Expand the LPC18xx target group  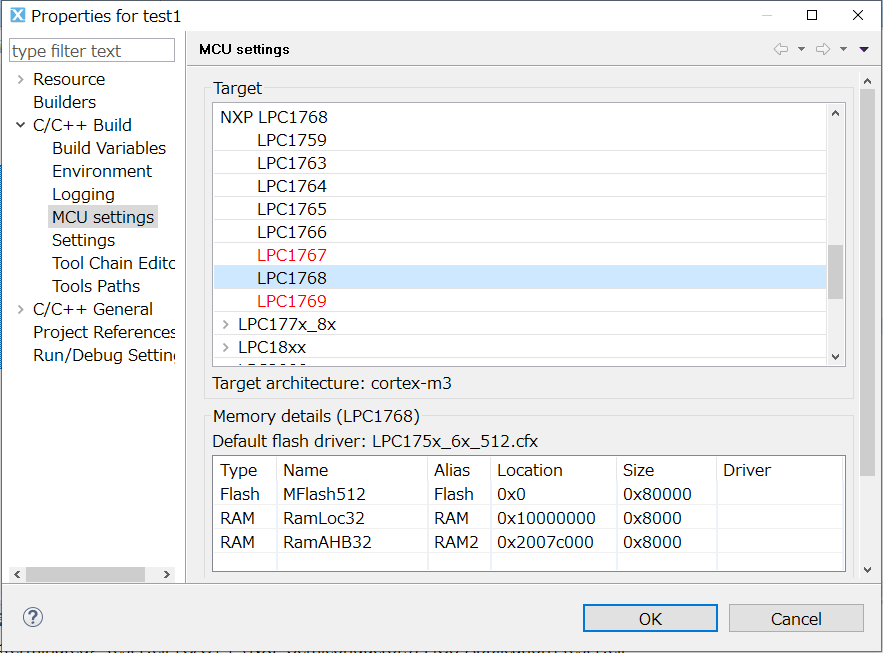(x=225, y=347)
